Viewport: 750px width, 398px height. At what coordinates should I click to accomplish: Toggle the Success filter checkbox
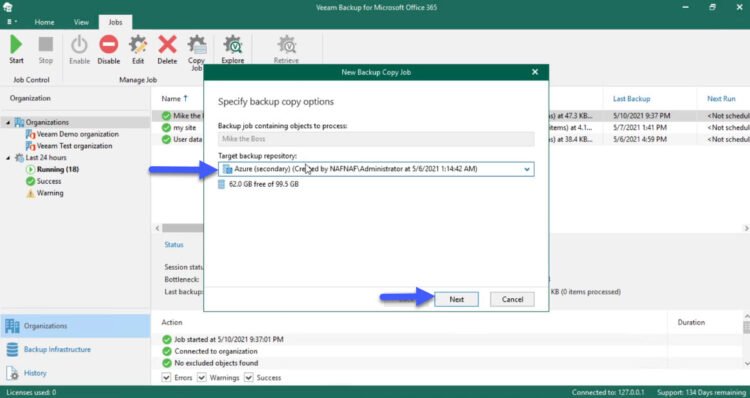[x=249, y=377]
